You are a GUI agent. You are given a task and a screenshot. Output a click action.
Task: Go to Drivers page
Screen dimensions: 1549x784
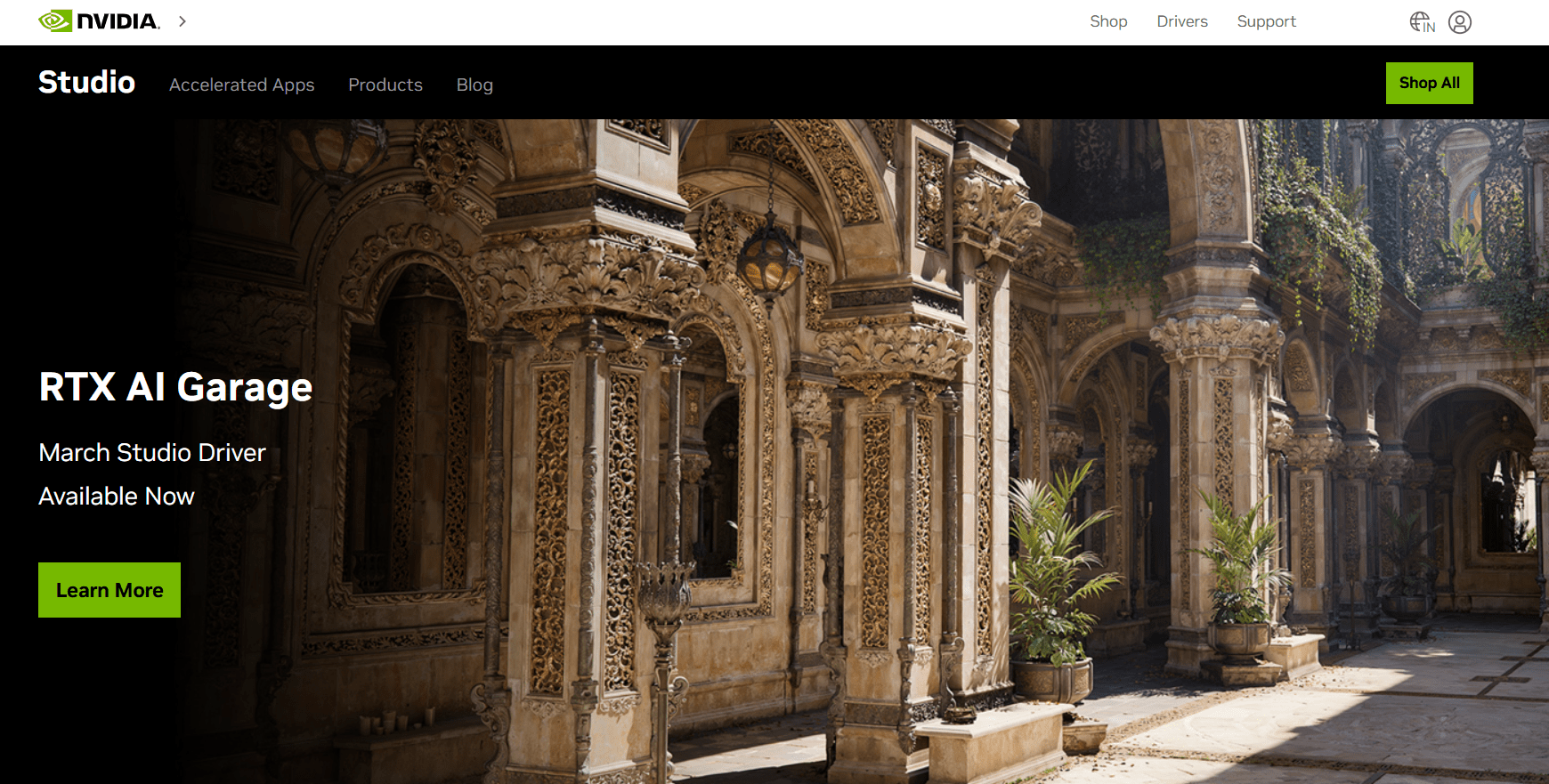(1182, 21)
